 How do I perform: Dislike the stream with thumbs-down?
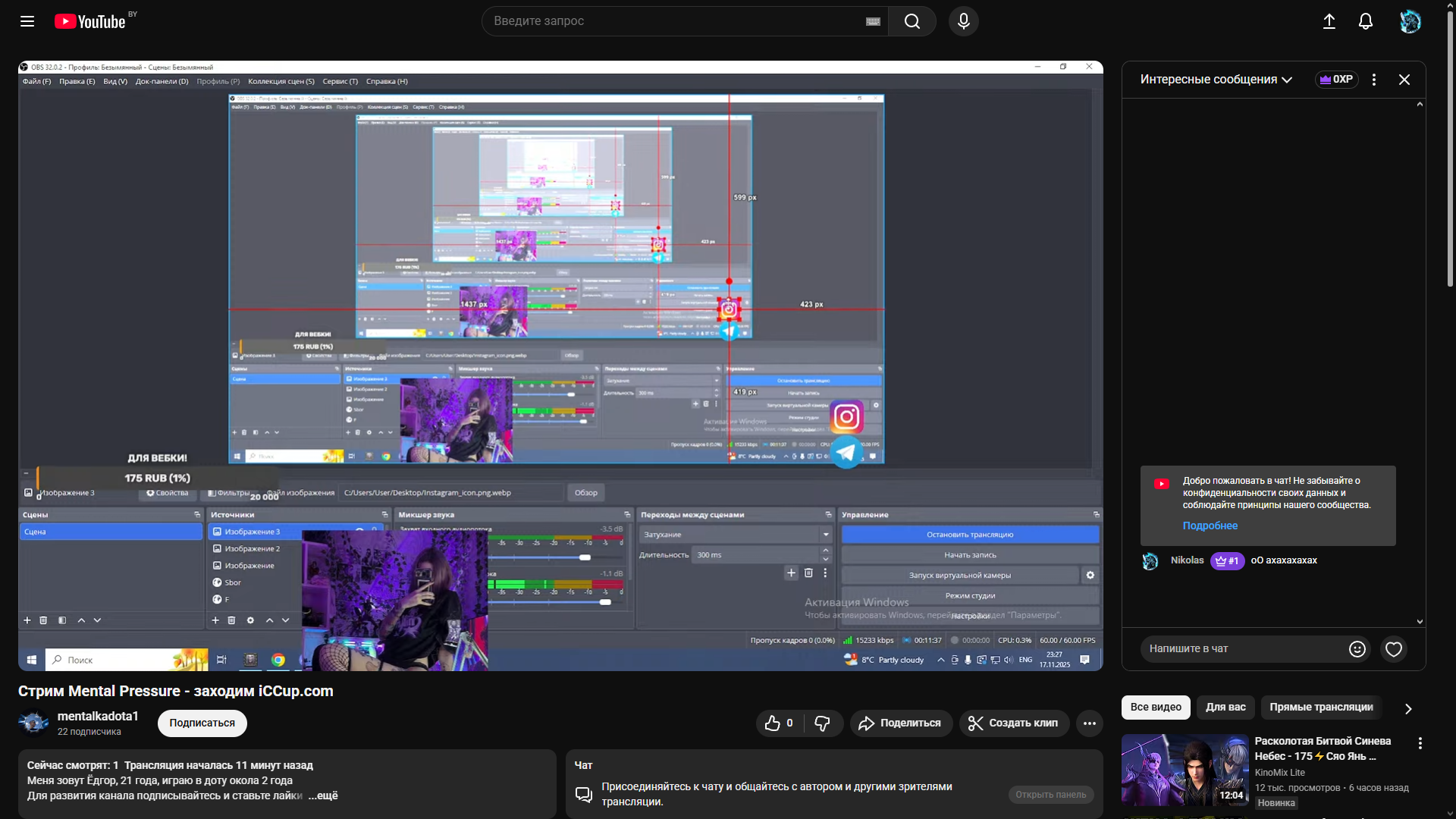coord(822,723)
